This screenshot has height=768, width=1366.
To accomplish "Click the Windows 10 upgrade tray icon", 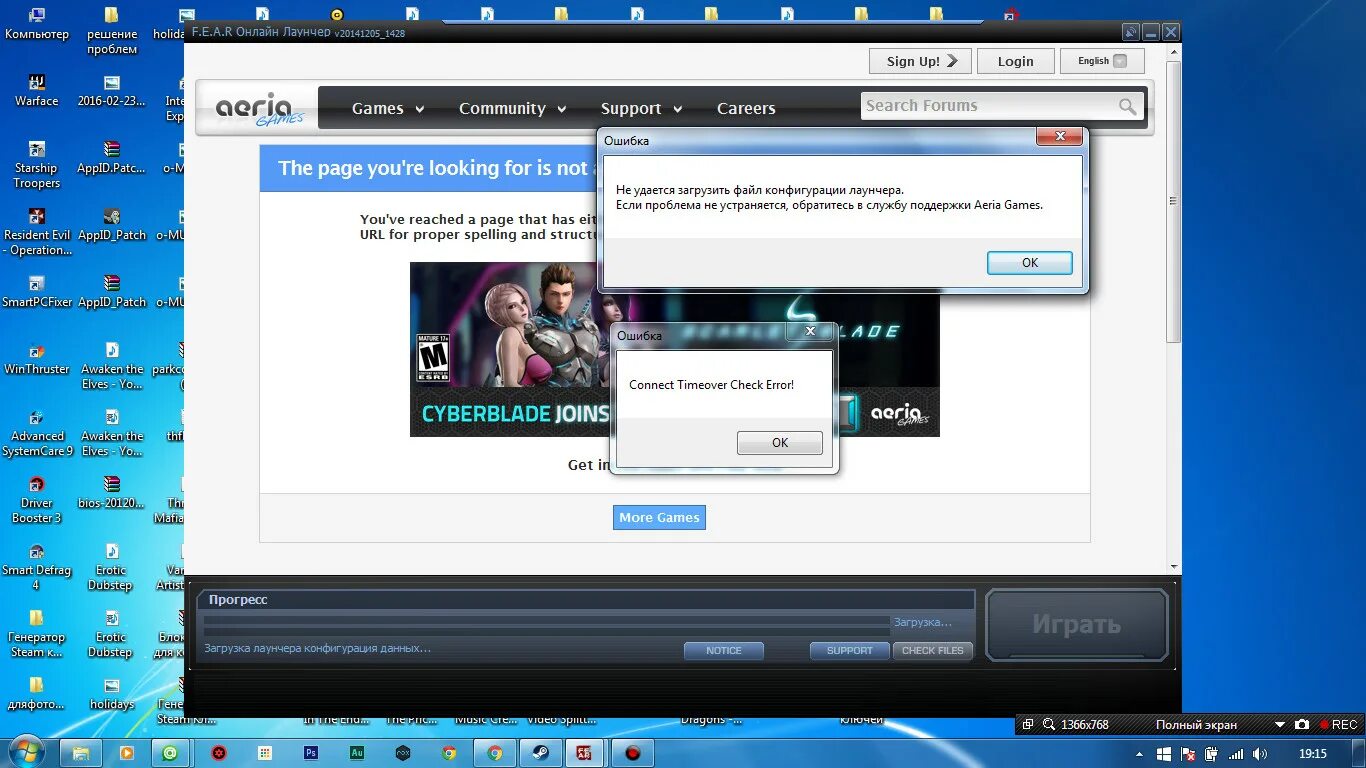I will pos(1164,754).
